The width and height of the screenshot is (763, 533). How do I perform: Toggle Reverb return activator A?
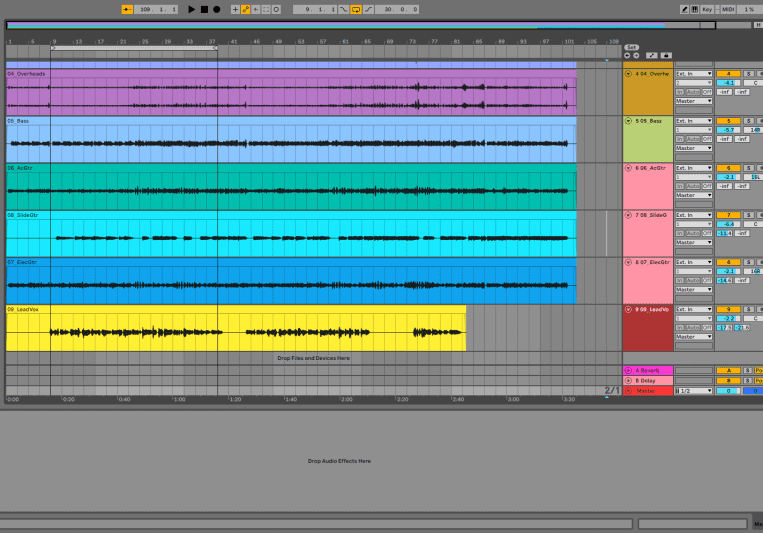[x=728, y=370]
